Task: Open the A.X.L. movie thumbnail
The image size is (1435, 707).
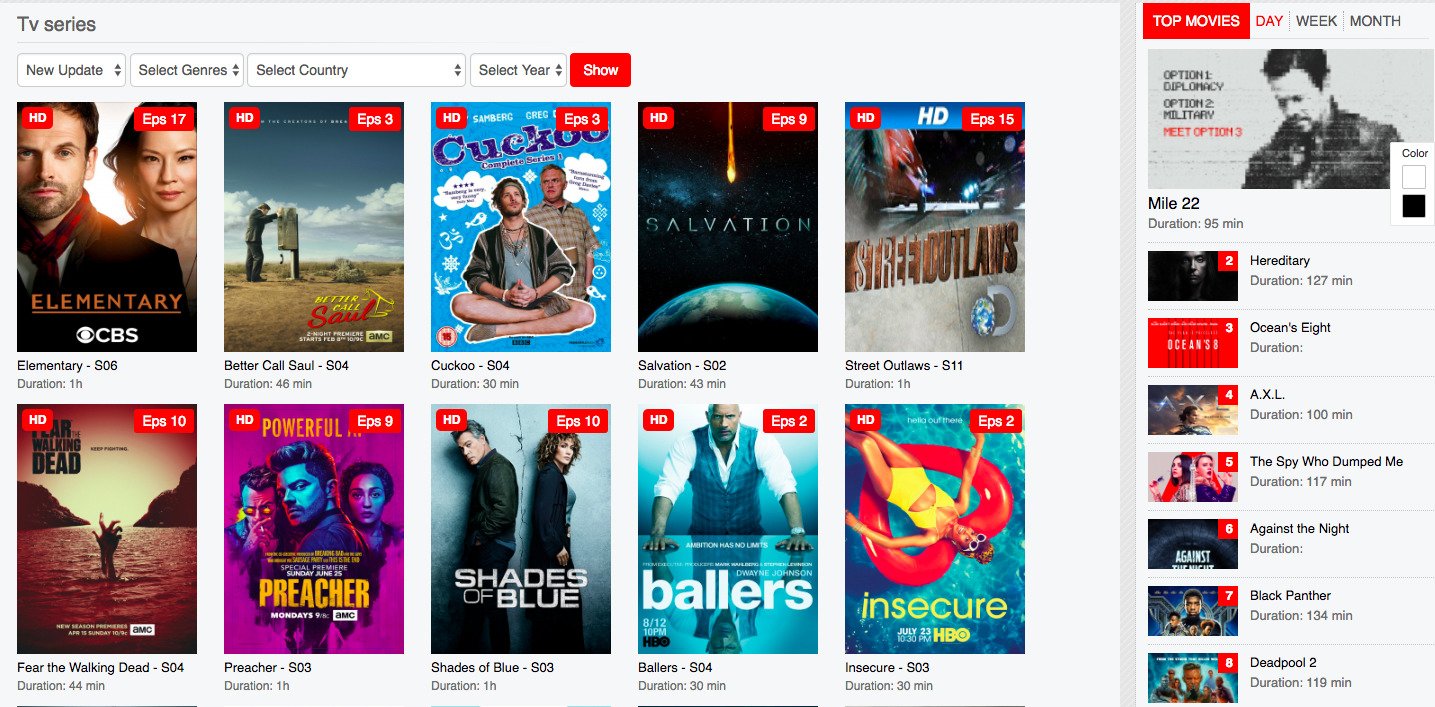Action: coord(1193,410)
